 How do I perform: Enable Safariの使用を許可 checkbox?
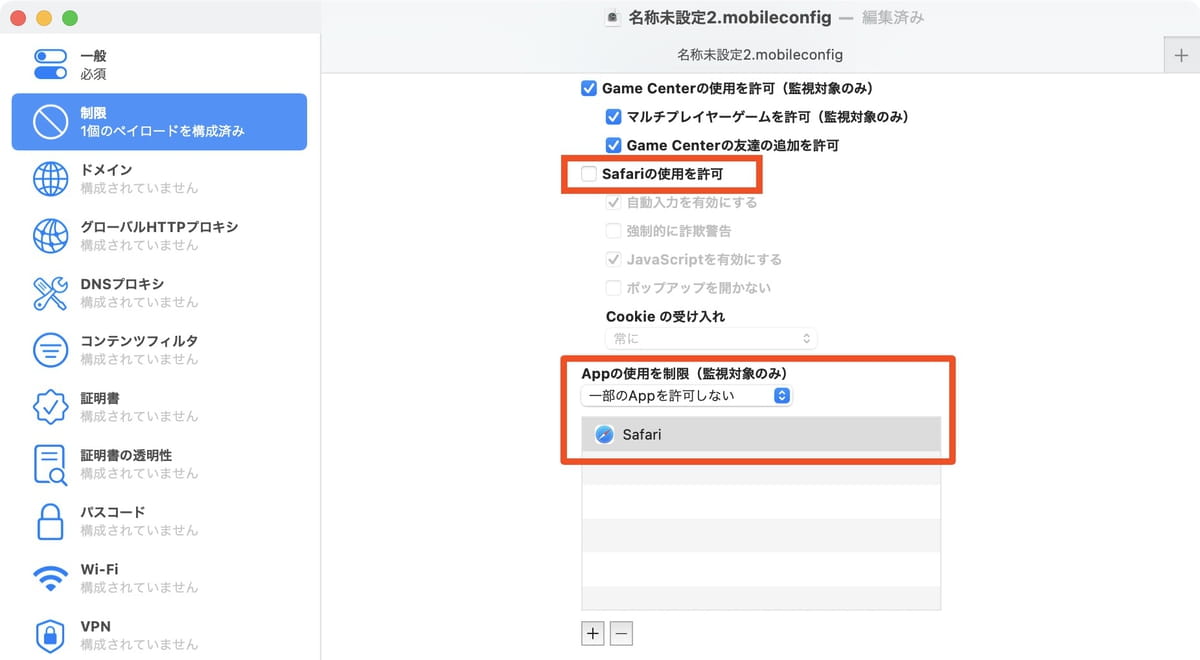(x=589, y=174)
